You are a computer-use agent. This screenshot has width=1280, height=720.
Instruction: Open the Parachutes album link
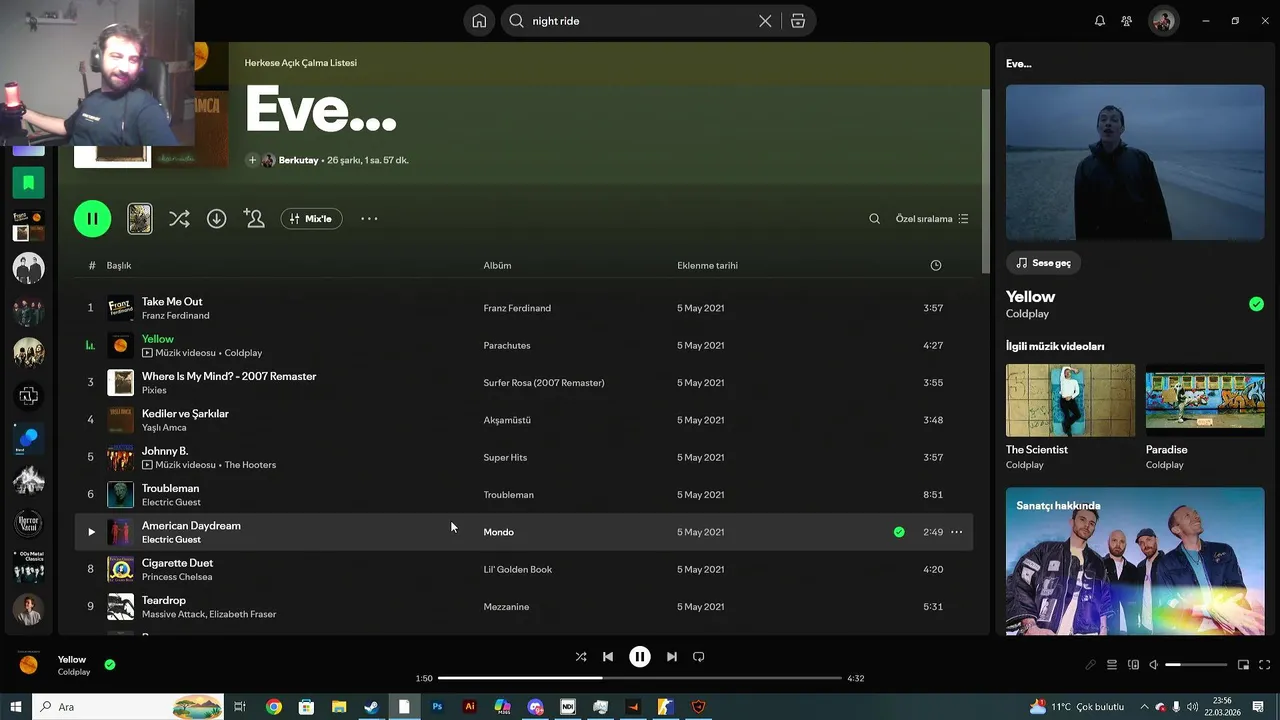click(x=507, y=345)
